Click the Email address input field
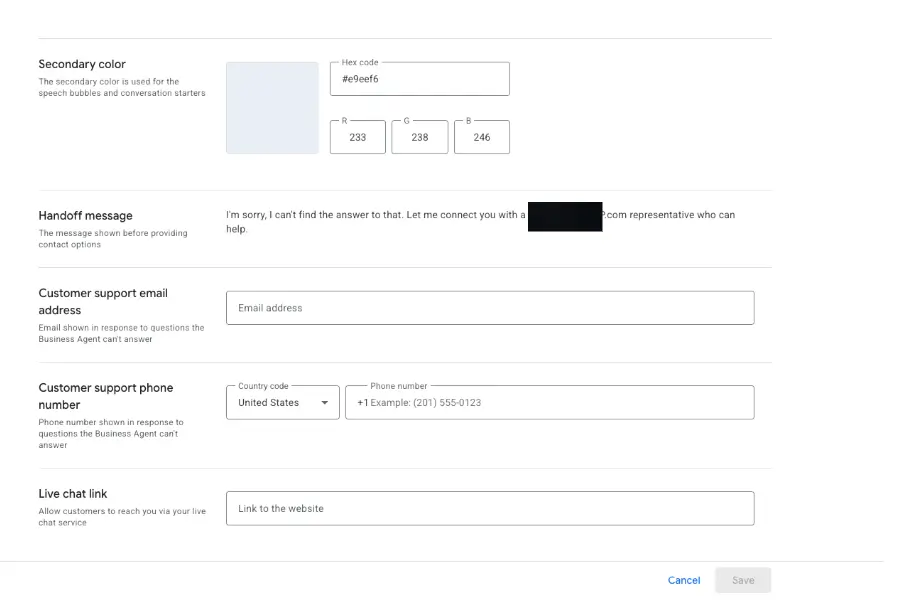909x606 pixels. tap(490, 307)
